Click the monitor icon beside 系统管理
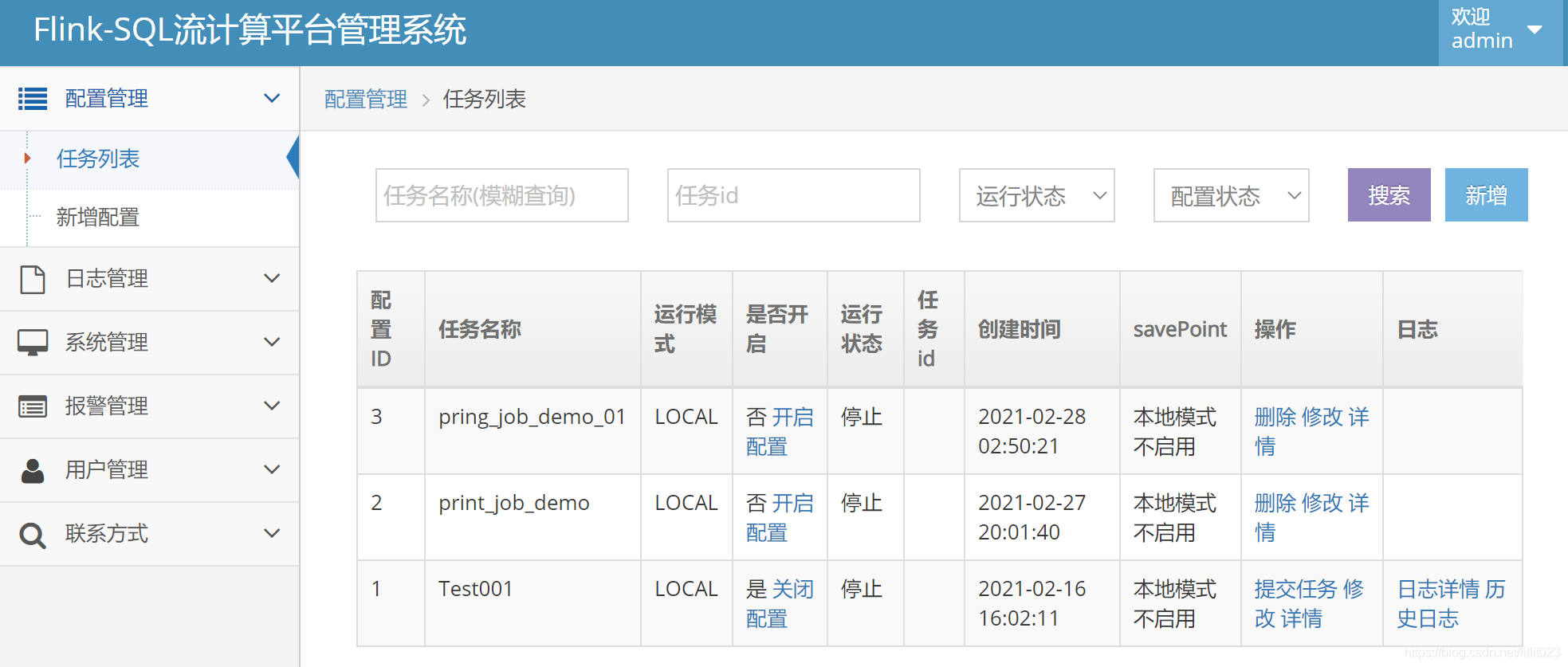 tap(33, 343)
